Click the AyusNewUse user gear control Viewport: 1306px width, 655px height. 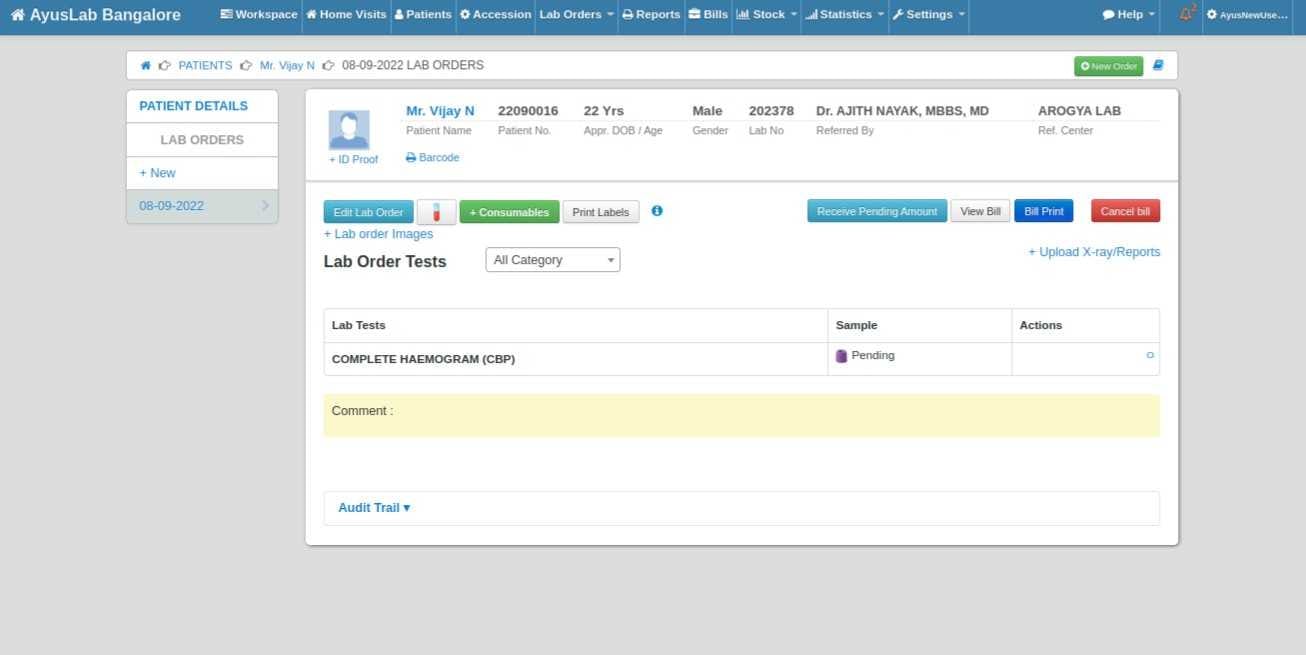click(x=1248, y=15)
